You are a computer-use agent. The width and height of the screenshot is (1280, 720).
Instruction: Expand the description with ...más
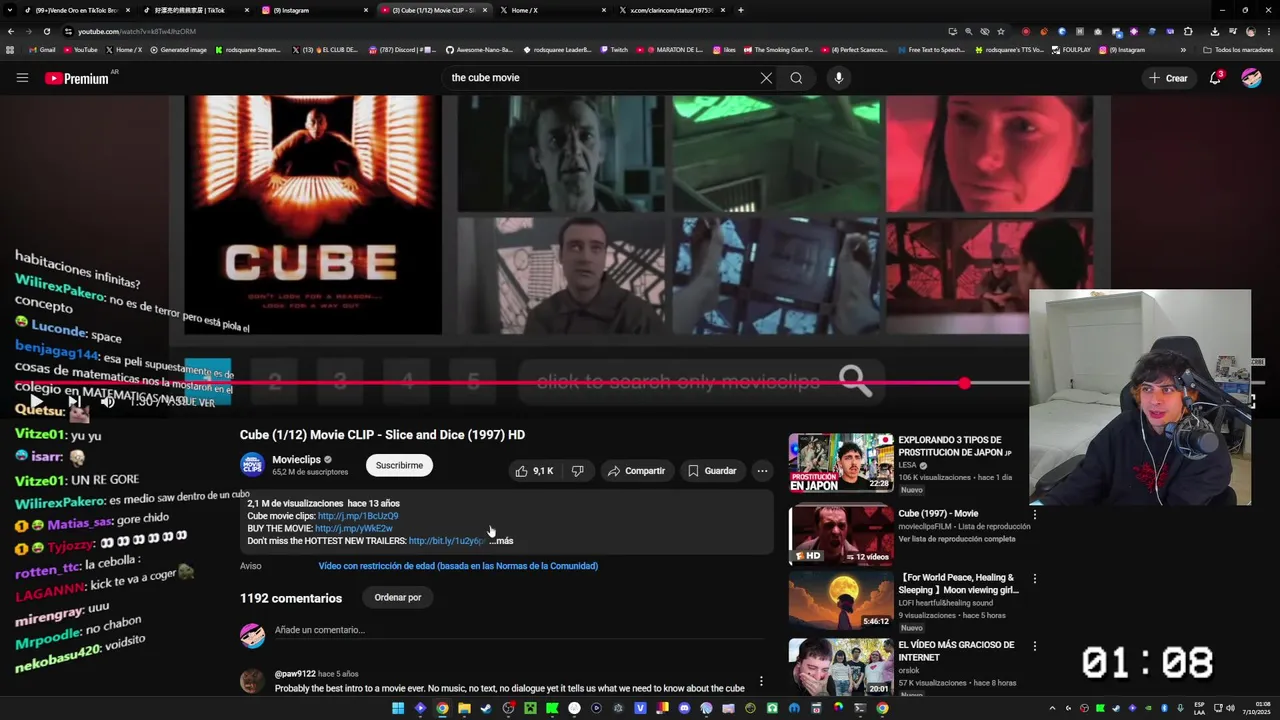tap(501, 541)
